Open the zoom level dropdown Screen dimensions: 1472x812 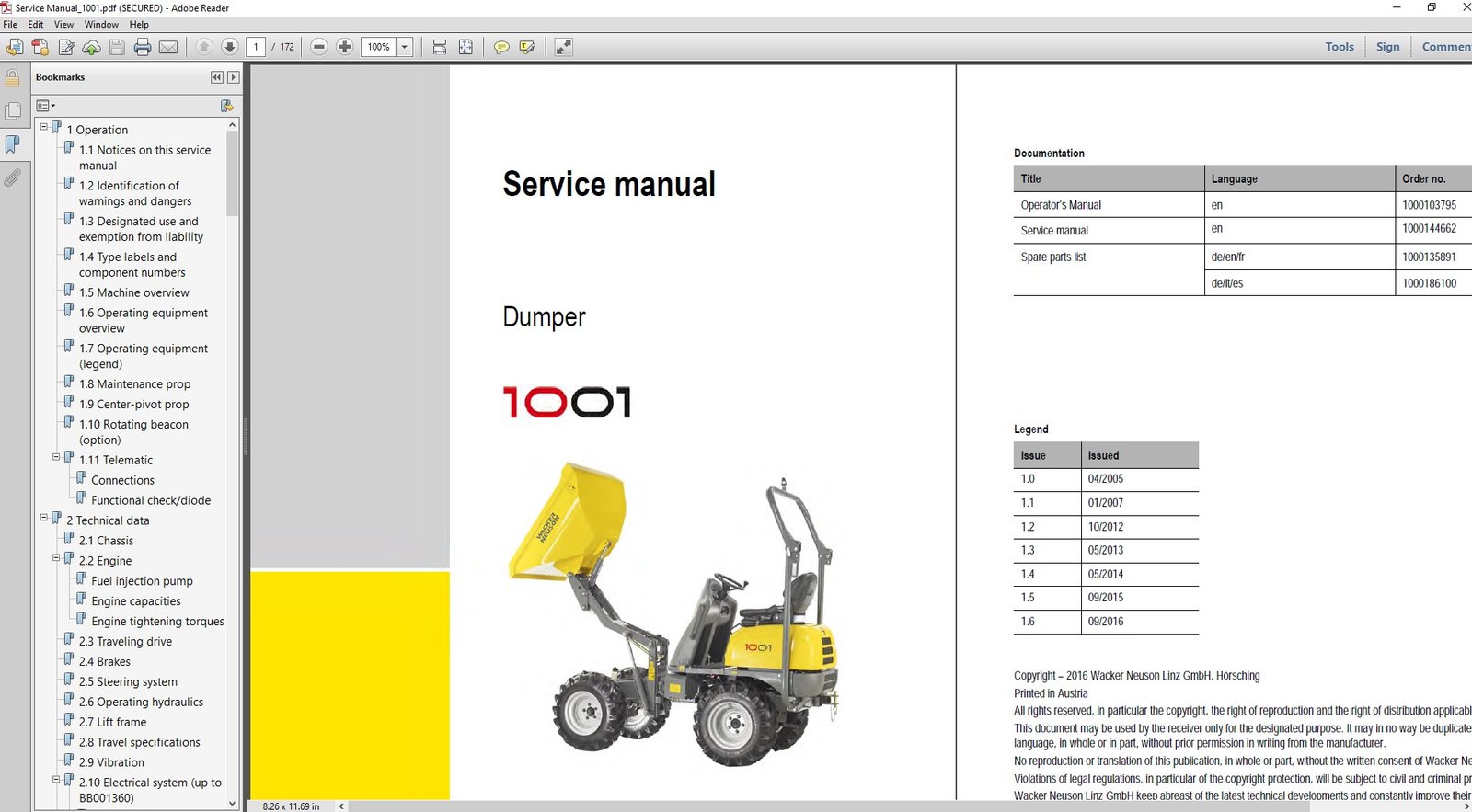[x=404, y=47]
